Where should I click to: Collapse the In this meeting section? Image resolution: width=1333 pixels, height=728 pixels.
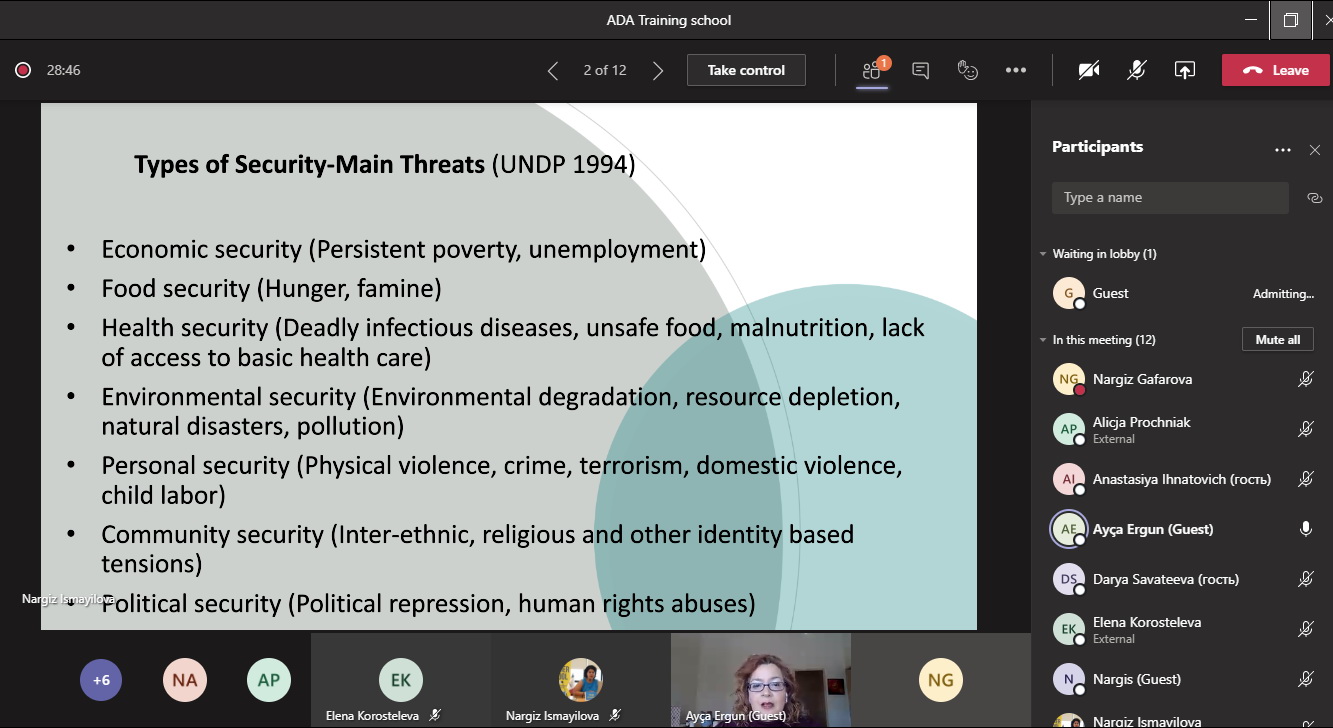1044,340
